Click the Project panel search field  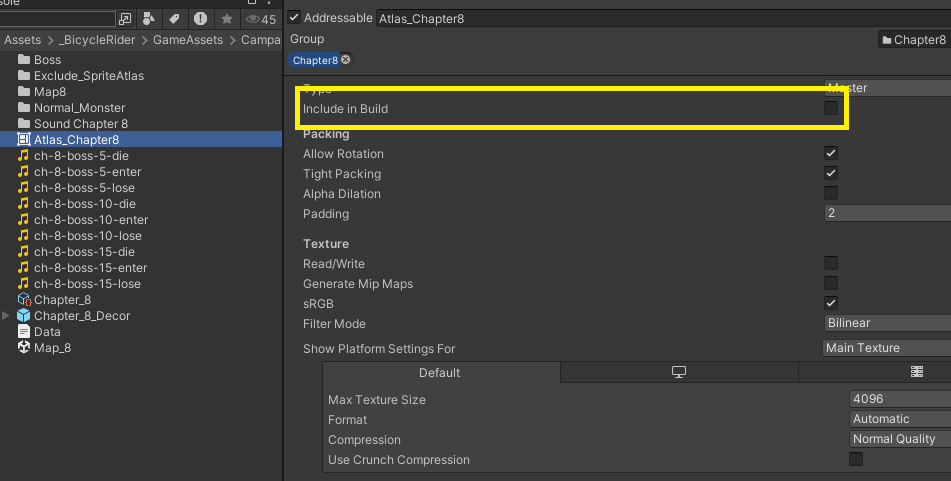58,19
